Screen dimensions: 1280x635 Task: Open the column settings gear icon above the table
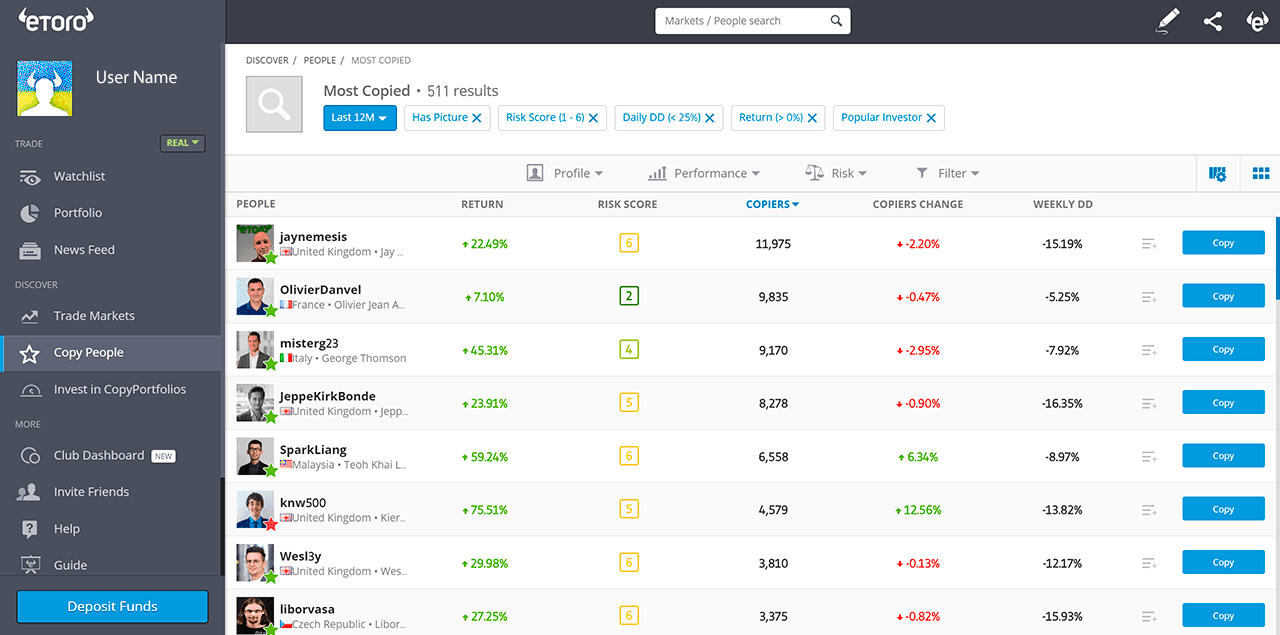[x=1217, y=172]
